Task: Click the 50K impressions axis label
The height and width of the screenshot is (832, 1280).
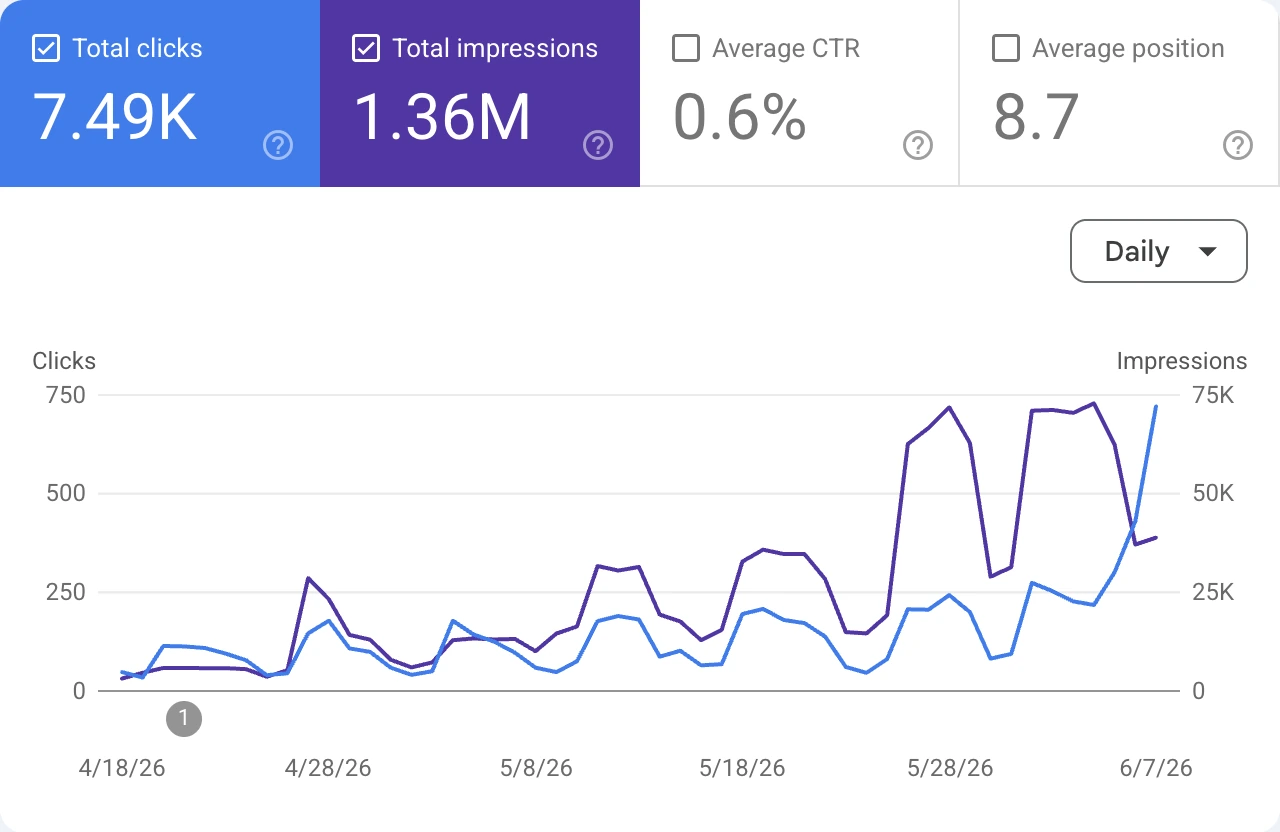Action: (x=1212, y=493)
